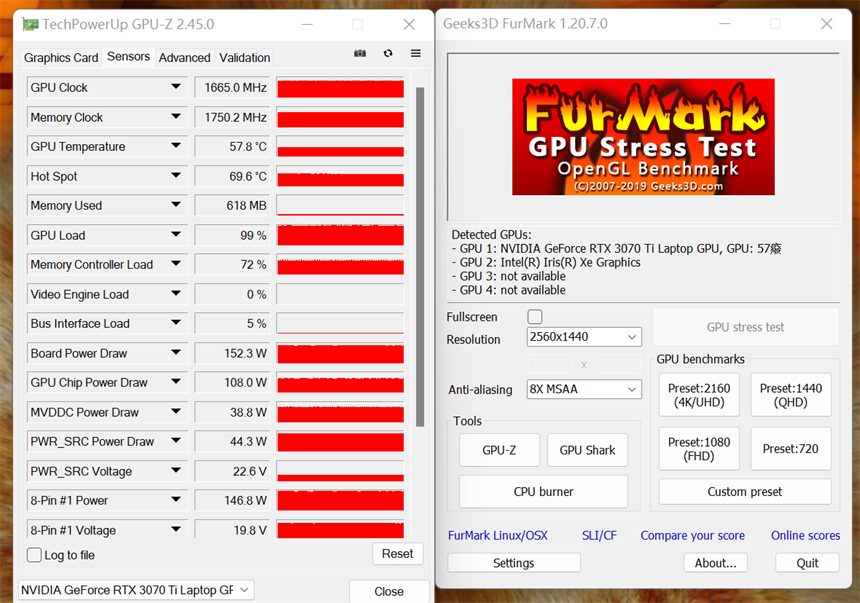Open the 8-Pin #1 Voltage dropdown
Viewport: 860px width, 603px height.
point(176,529)
